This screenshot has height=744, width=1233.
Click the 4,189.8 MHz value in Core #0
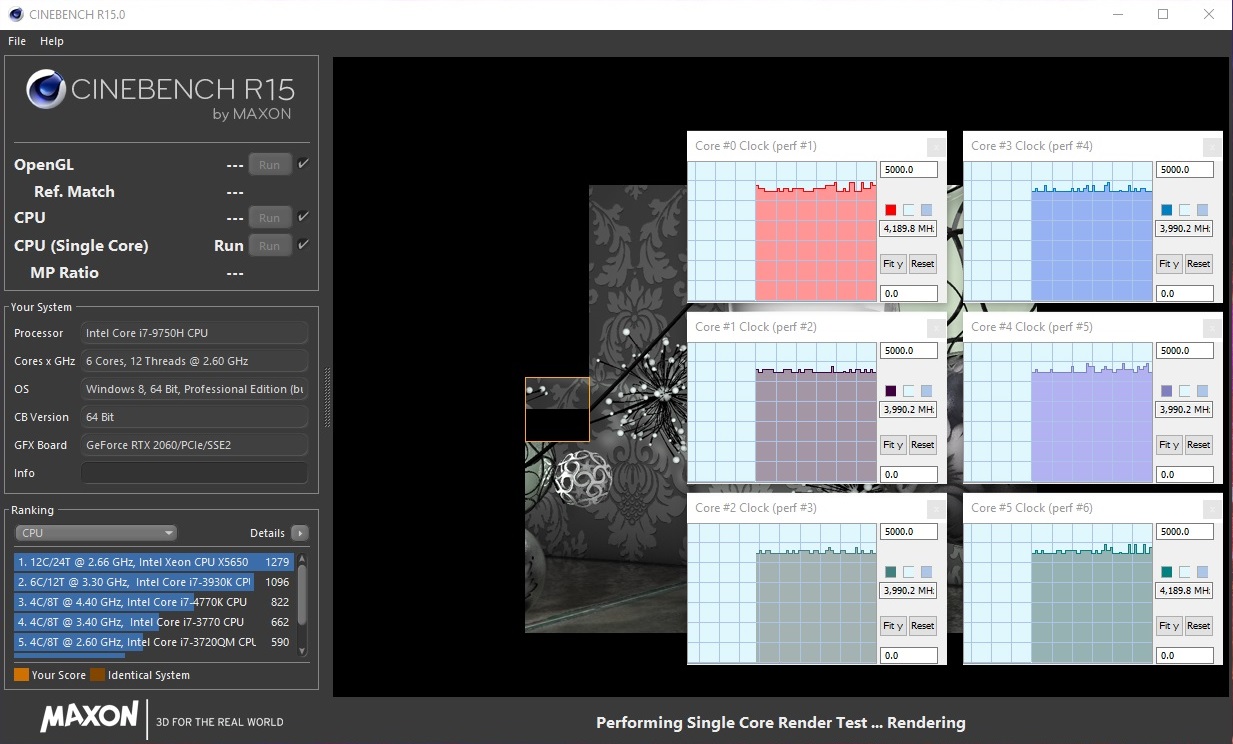[909, 229]
